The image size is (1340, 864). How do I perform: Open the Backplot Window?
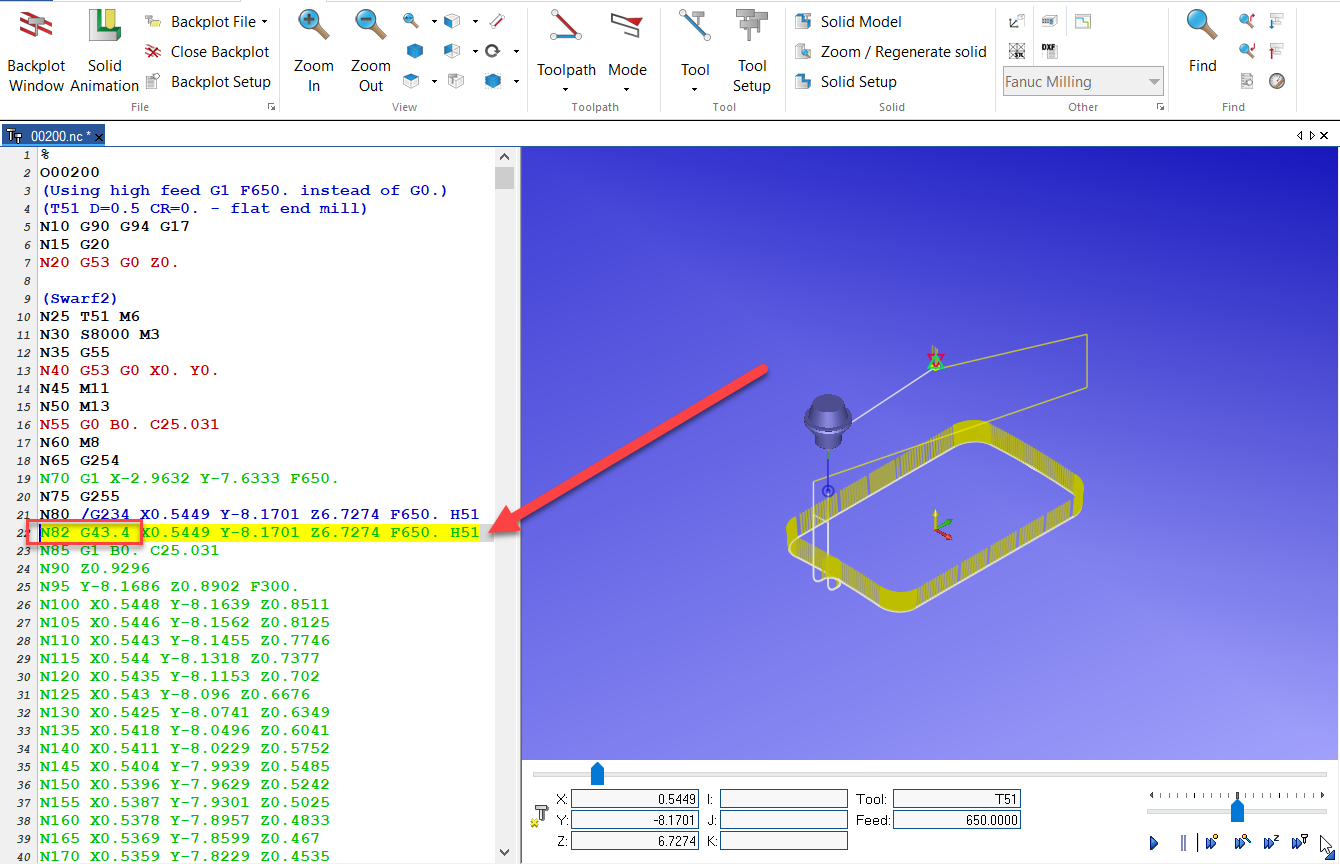click(35, 50)
